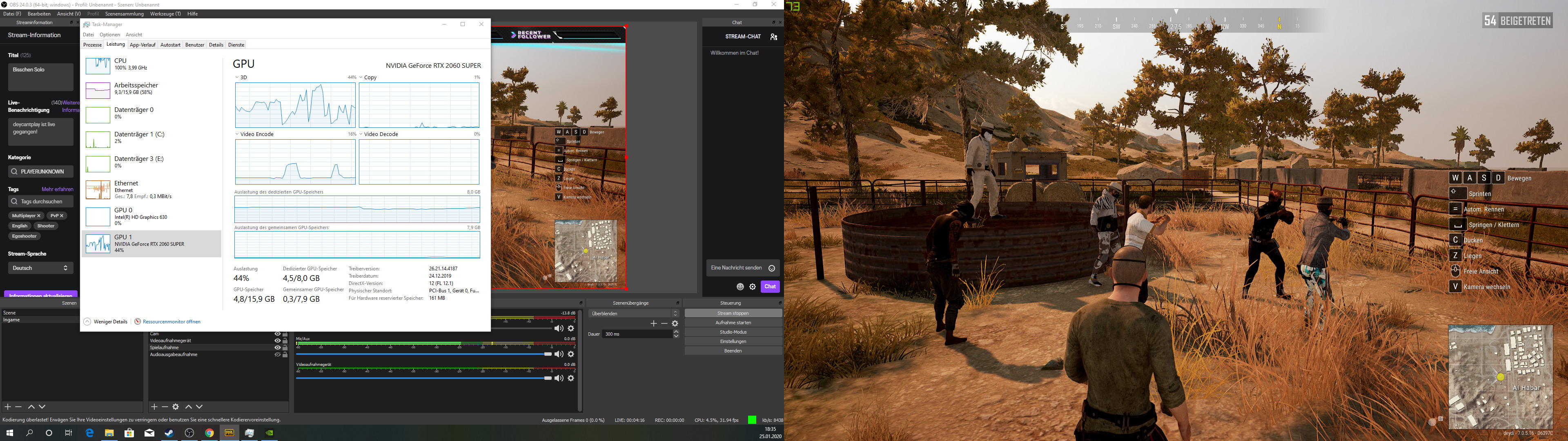Open Mic/Aux audio settings gear
Screen dimensions: 1568x441
pos(571,354)
